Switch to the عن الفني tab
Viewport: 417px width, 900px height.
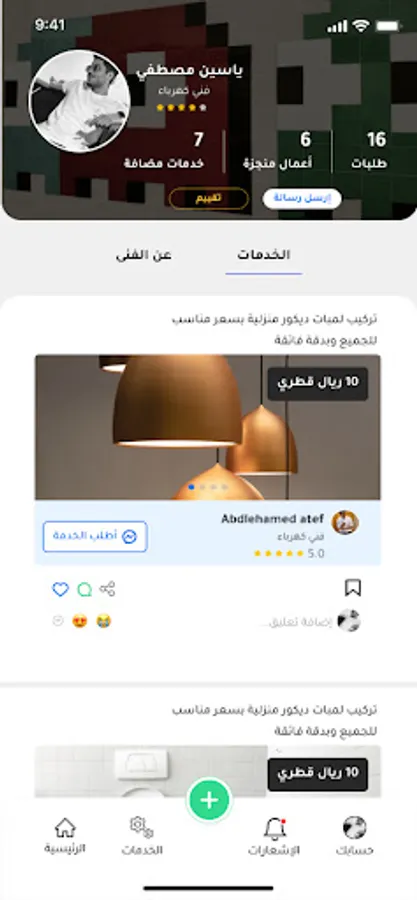(143, 255)
